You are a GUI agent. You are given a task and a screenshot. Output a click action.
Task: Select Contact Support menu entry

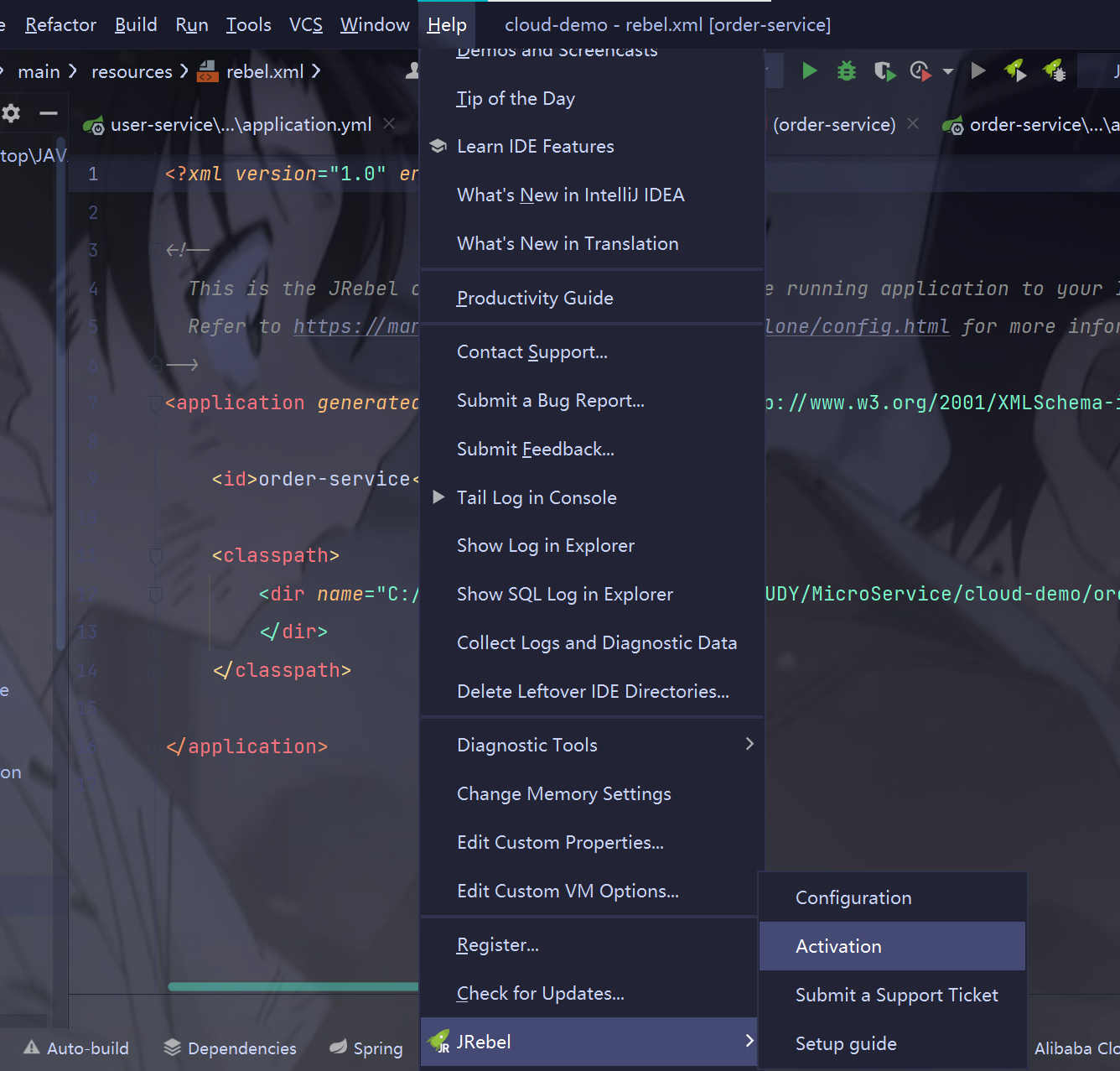(592, 351)
